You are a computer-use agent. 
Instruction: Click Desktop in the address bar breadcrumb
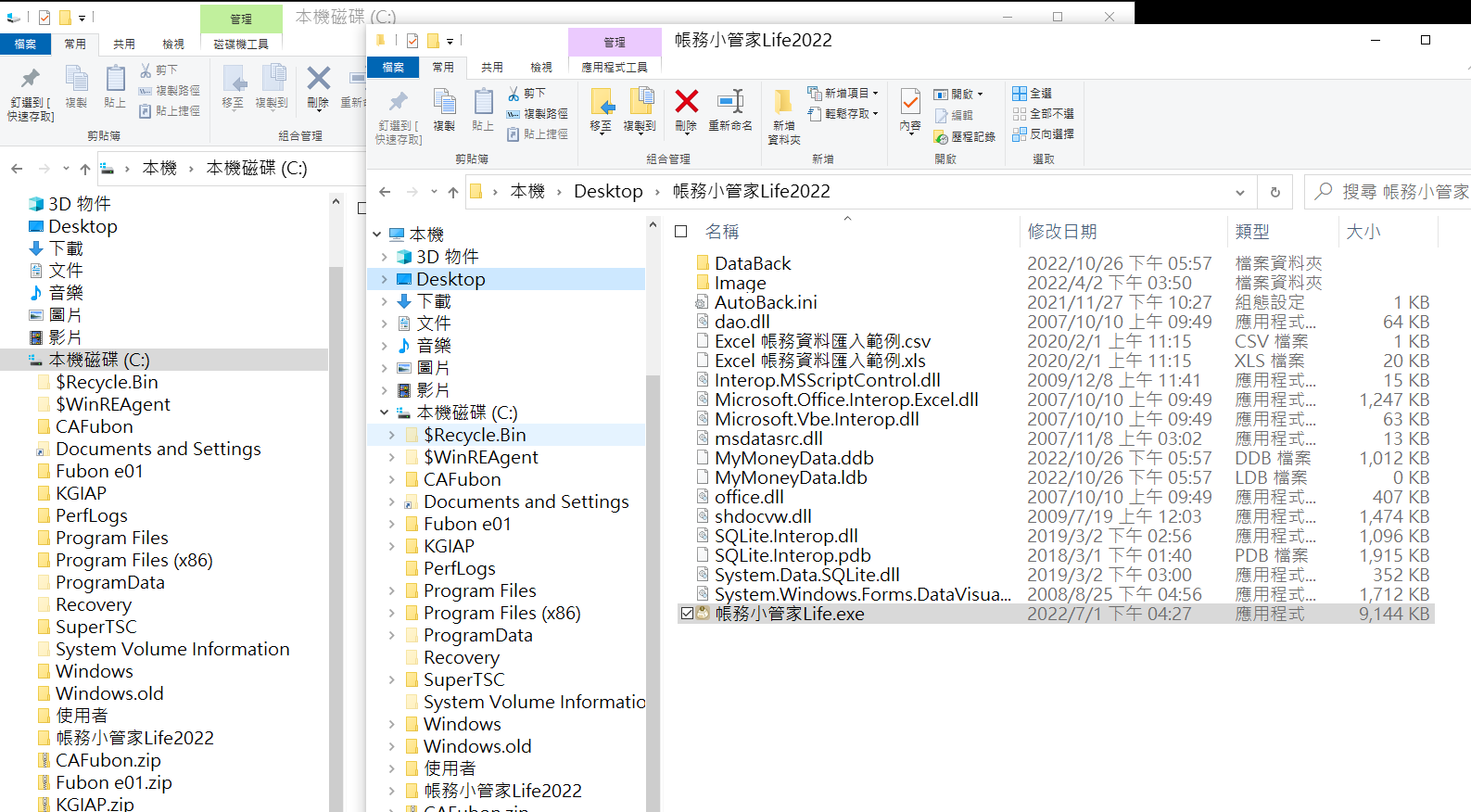tap(608, 192)
